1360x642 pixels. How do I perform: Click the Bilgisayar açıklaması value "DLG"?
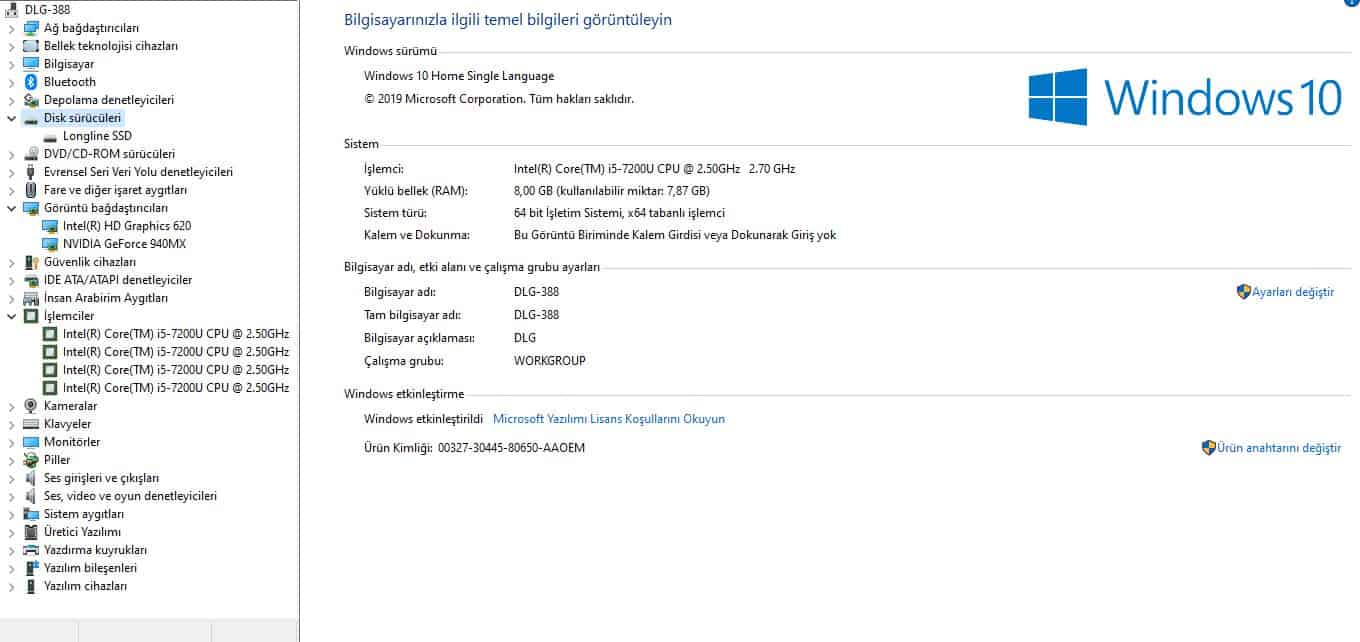pyautogui.click(x=525, y=338)
